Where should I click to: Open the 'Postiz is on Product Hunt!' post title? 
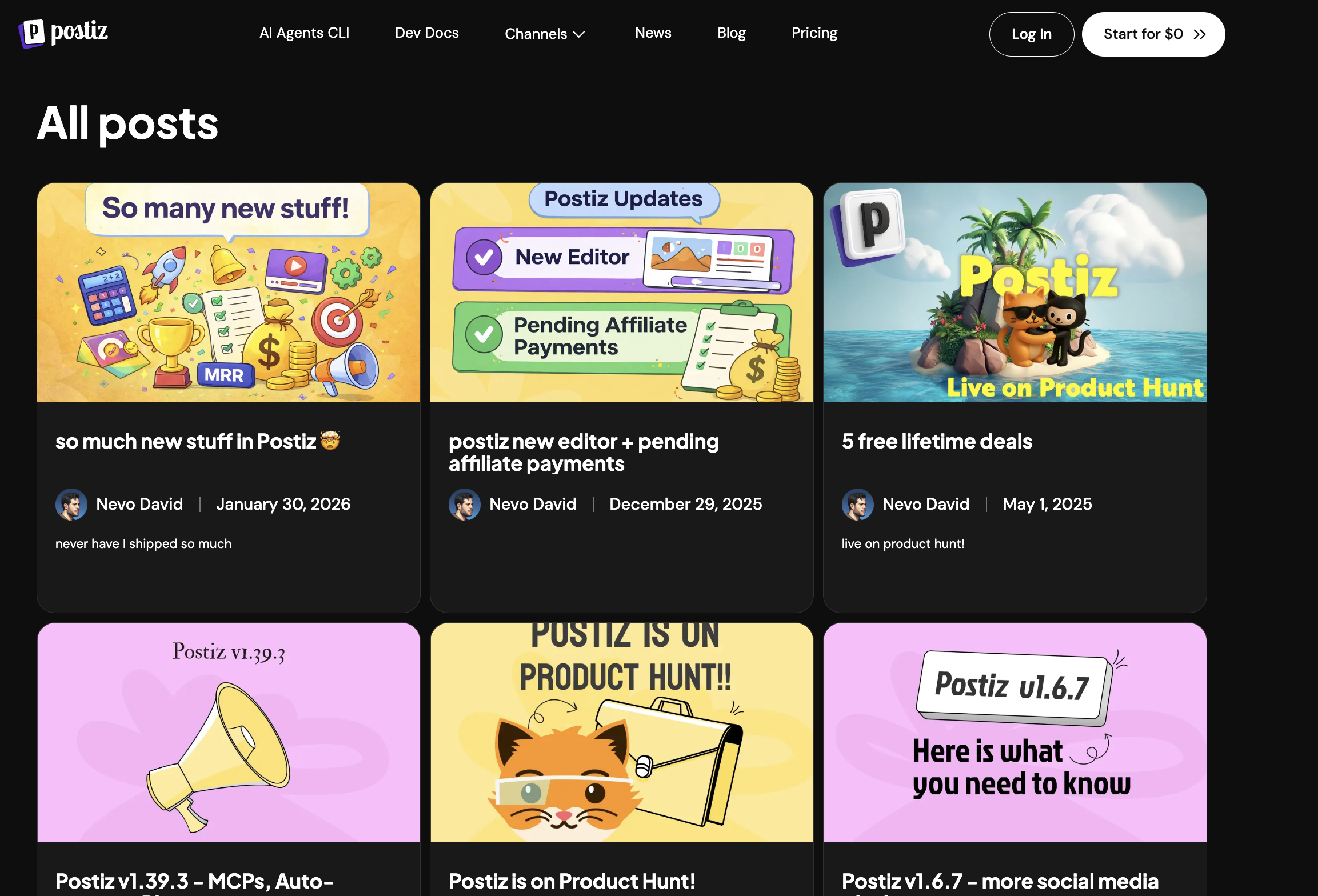click(x=572, y=881)
